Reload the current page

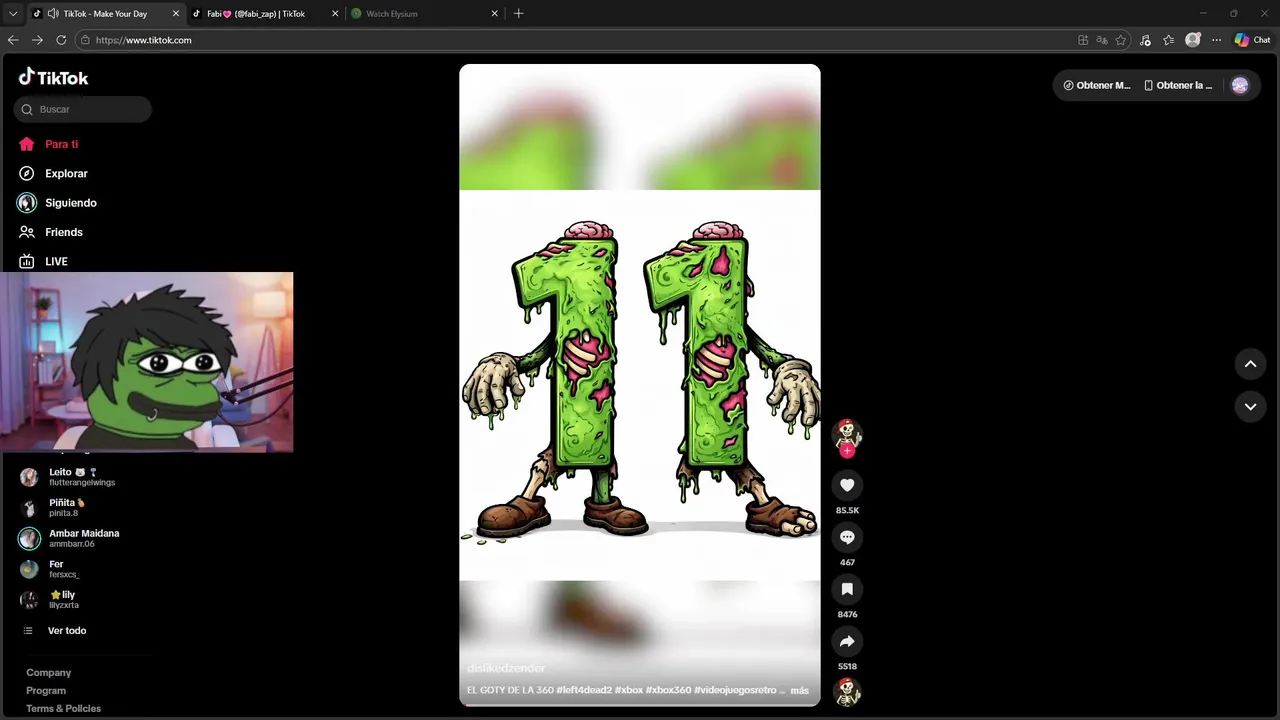(61, 40)
